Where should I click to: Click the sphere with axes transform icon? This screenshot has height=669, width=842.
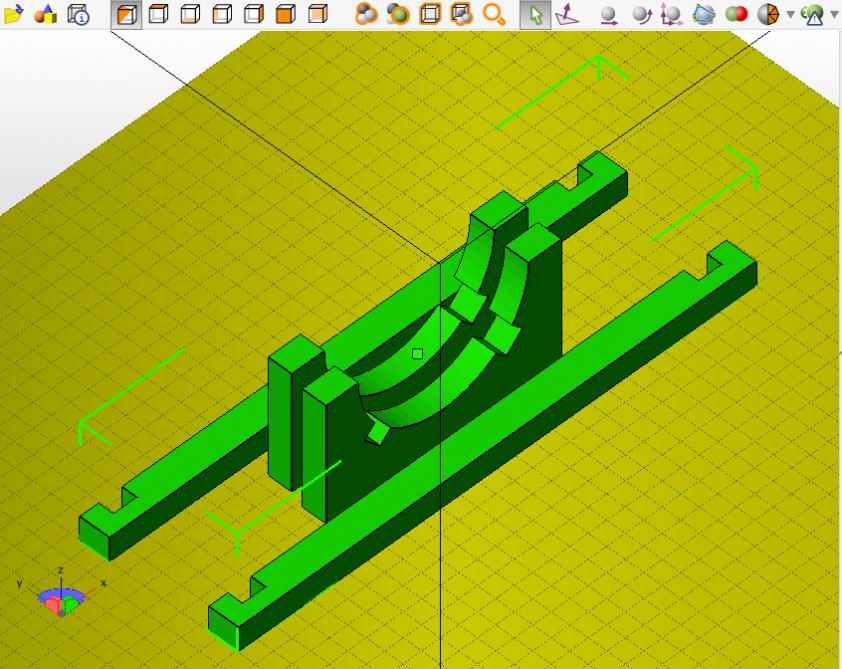click(672, 14)
